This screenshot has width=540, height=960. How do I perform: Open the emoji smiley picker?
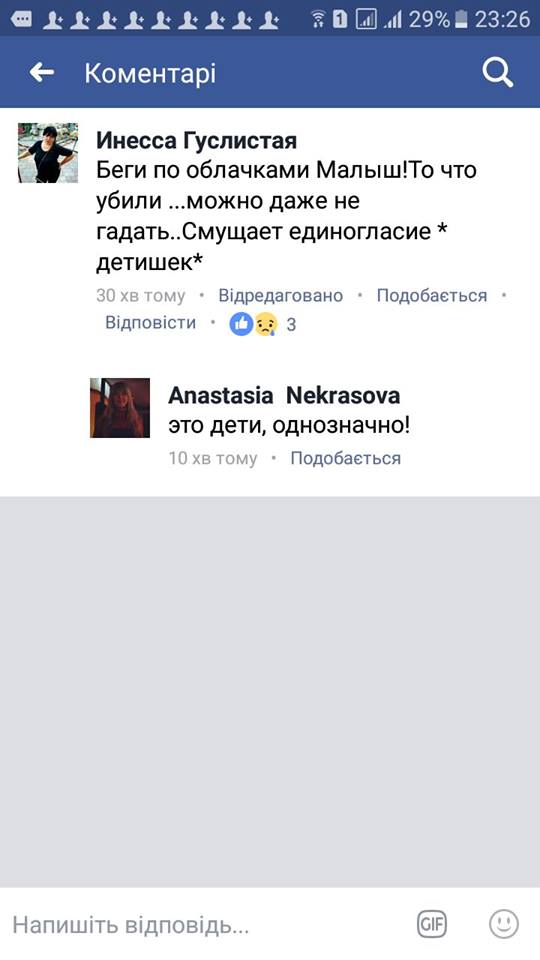(503, 924)
